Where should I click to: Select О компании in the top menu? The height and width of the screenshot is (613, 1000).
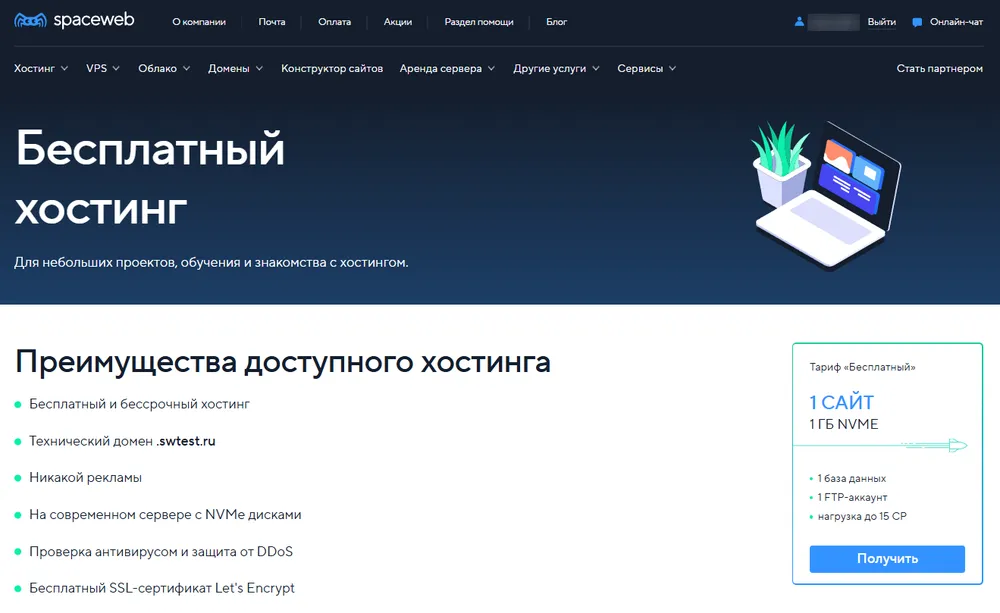pyautogui.click(x=199, y=21)
